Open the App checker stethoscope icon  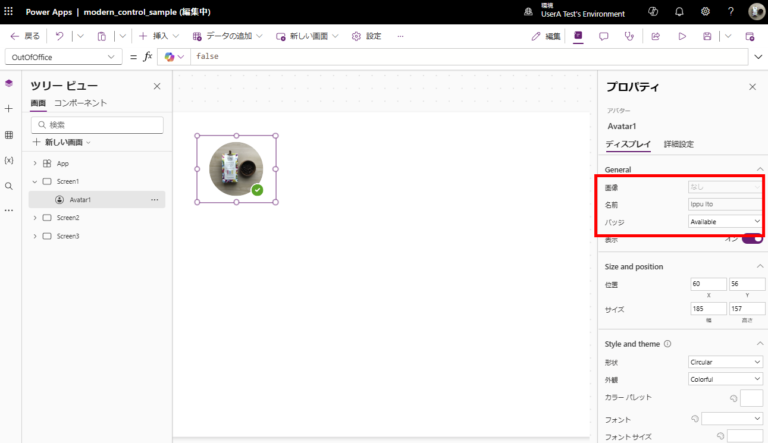coord(629,36)
